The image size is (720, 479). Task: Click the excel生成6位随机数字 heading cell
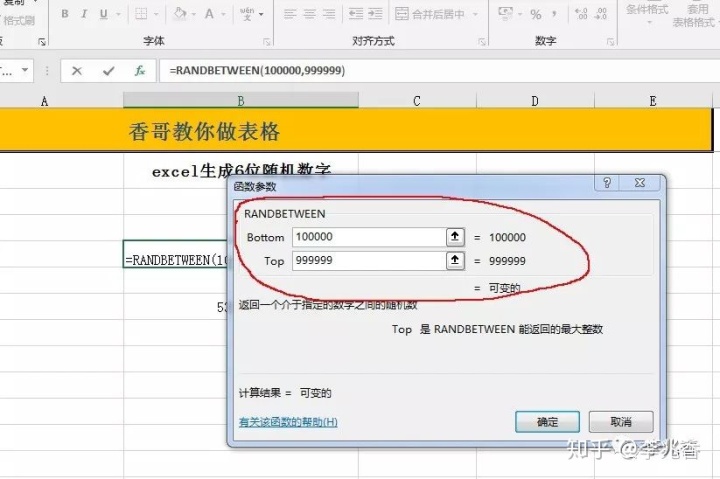241,171
